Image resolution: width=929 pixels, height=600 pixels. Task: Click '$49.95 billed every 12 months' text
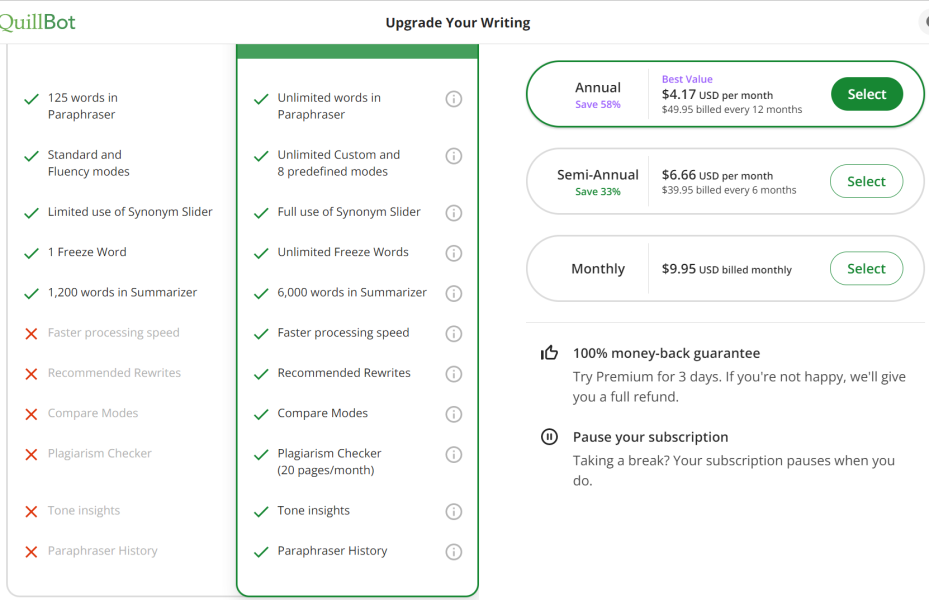point(732,110)
